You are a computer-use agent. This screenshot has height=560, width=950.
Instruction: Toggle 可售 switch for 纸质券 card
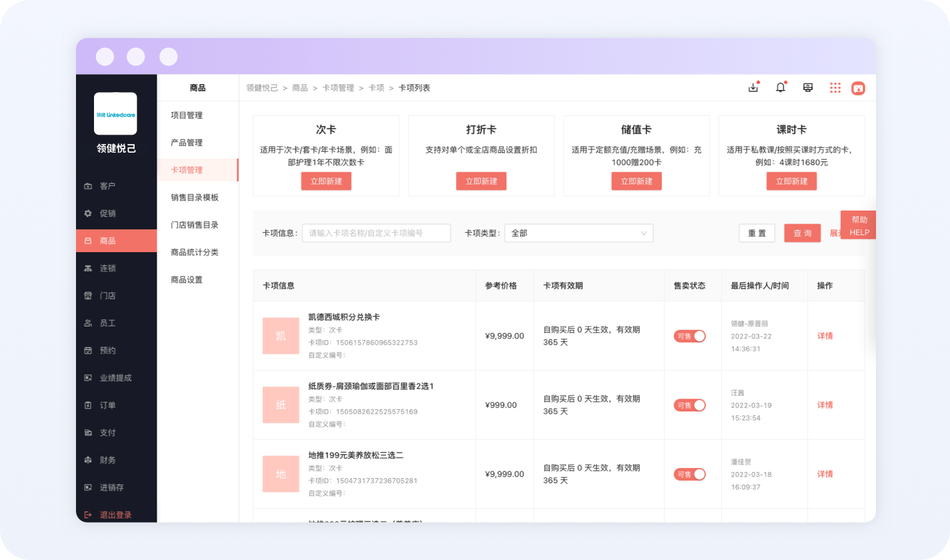[x=689, y=405]
